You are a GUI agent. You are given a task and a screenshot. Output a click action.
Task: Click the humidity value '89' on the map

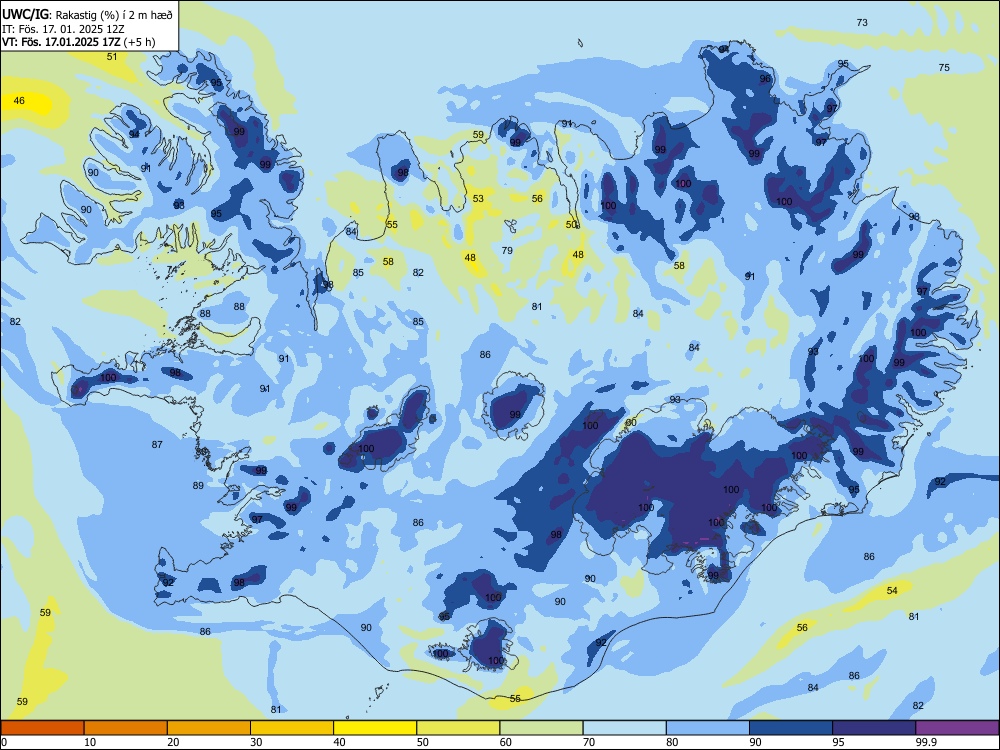click(198, 486)
